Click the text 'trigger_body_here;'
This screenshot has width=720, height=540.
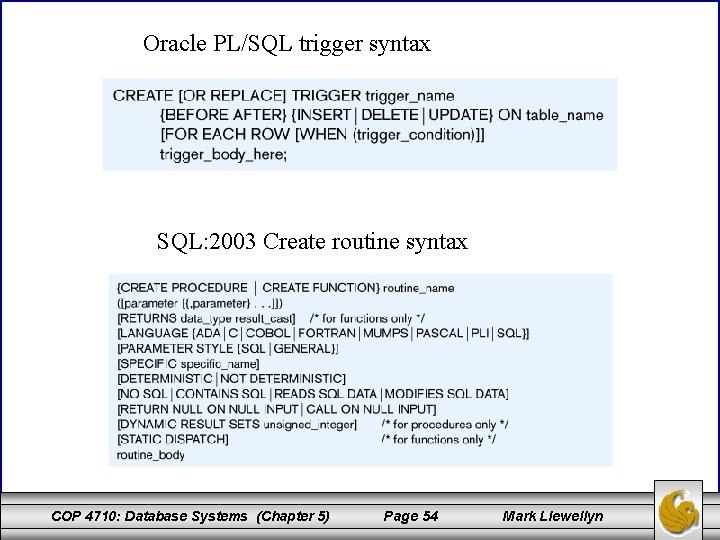tap(223, 154)
